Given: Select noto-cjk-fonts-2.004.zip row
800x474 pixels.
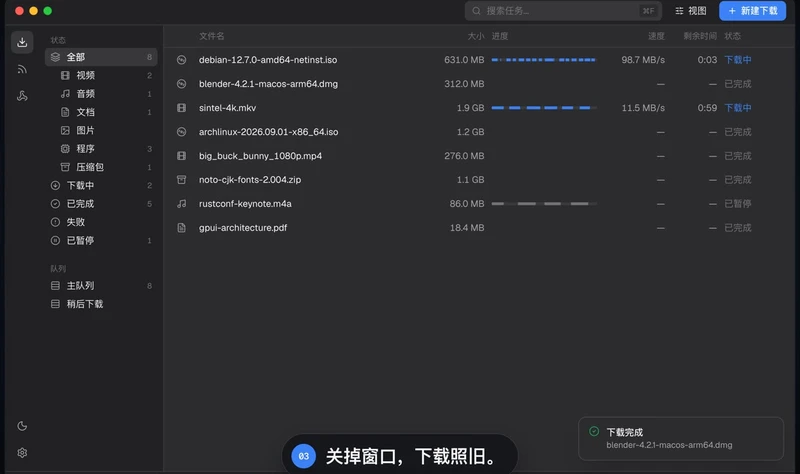Looking at the screenshot, I should 479,180.
